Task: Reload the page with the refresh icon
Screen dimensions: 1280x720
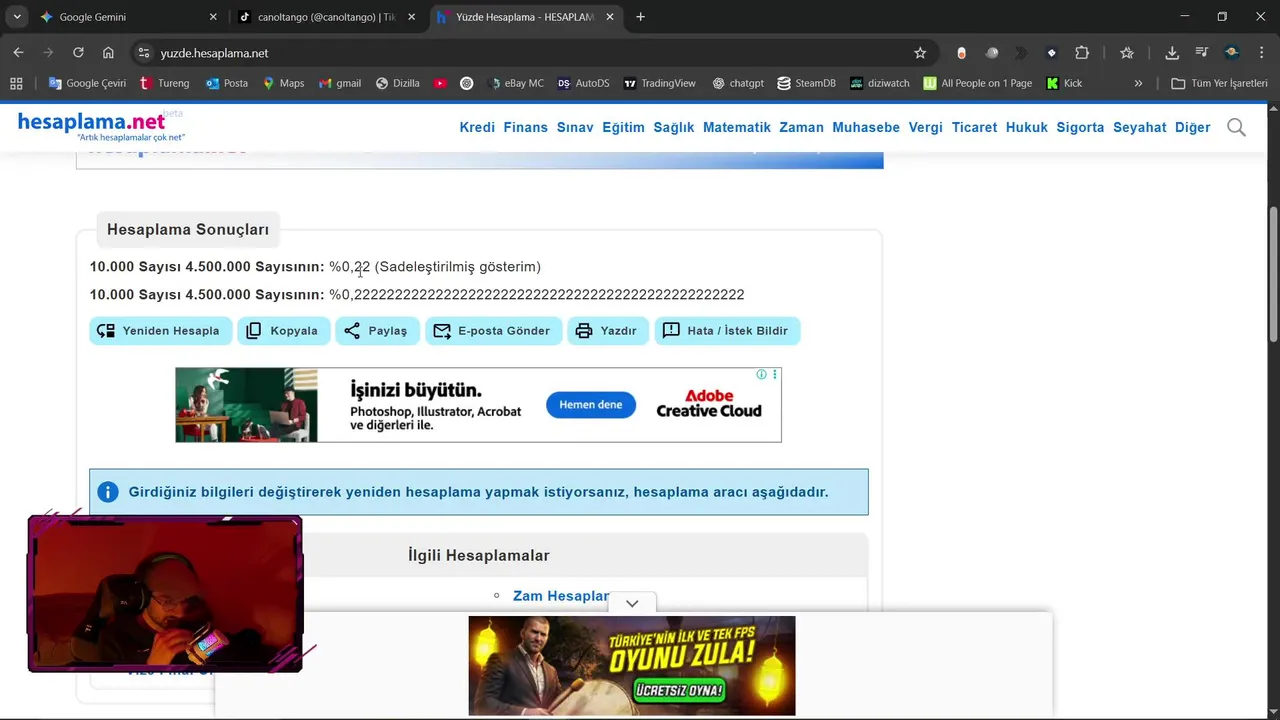Action: tap(78, 53)
